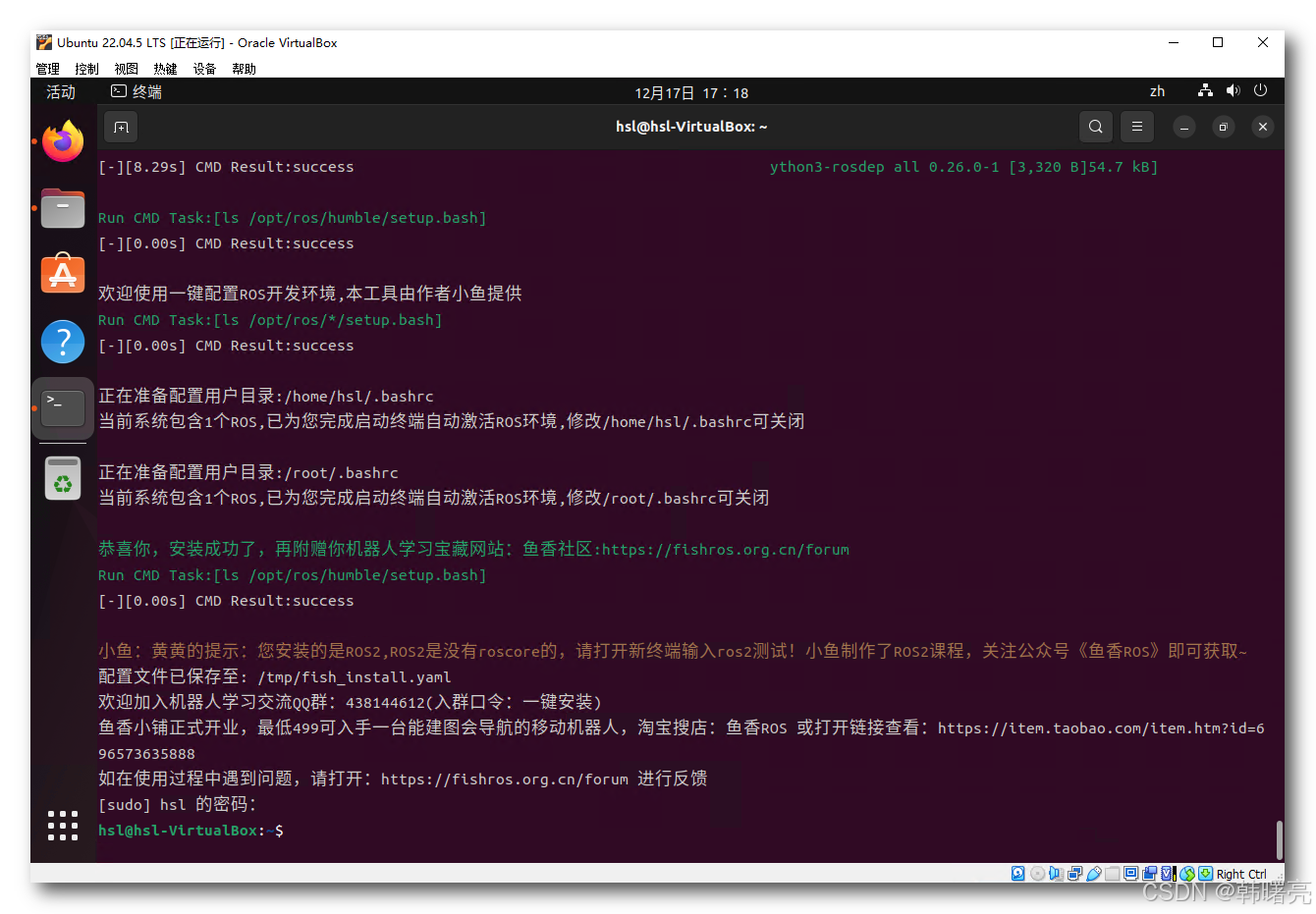Click the optical drive icon in status bar
Screen dimensions: 1316x914
[1037, 874]
